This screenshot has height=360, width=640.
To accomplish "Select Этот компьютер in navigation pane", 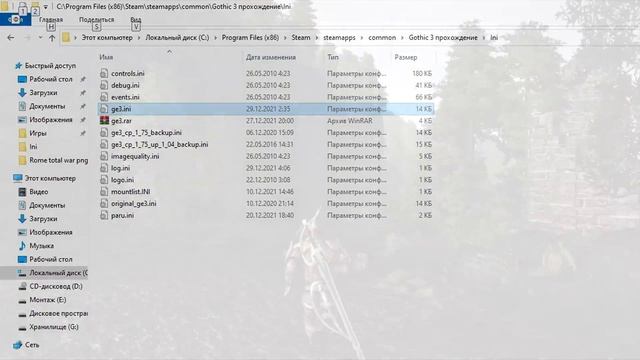I will [50, 178].
